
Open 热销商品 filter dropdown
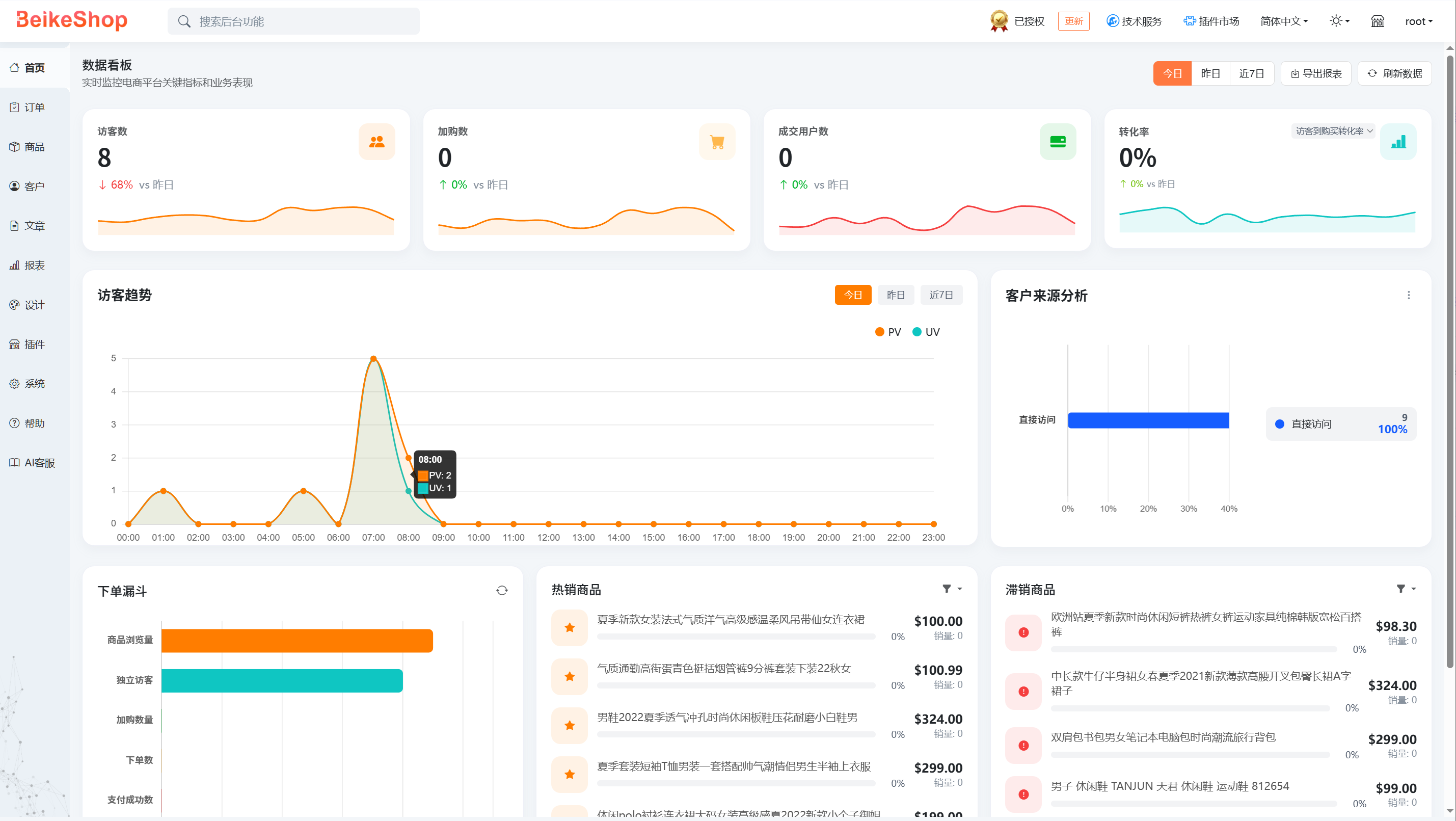coord(952,589)
